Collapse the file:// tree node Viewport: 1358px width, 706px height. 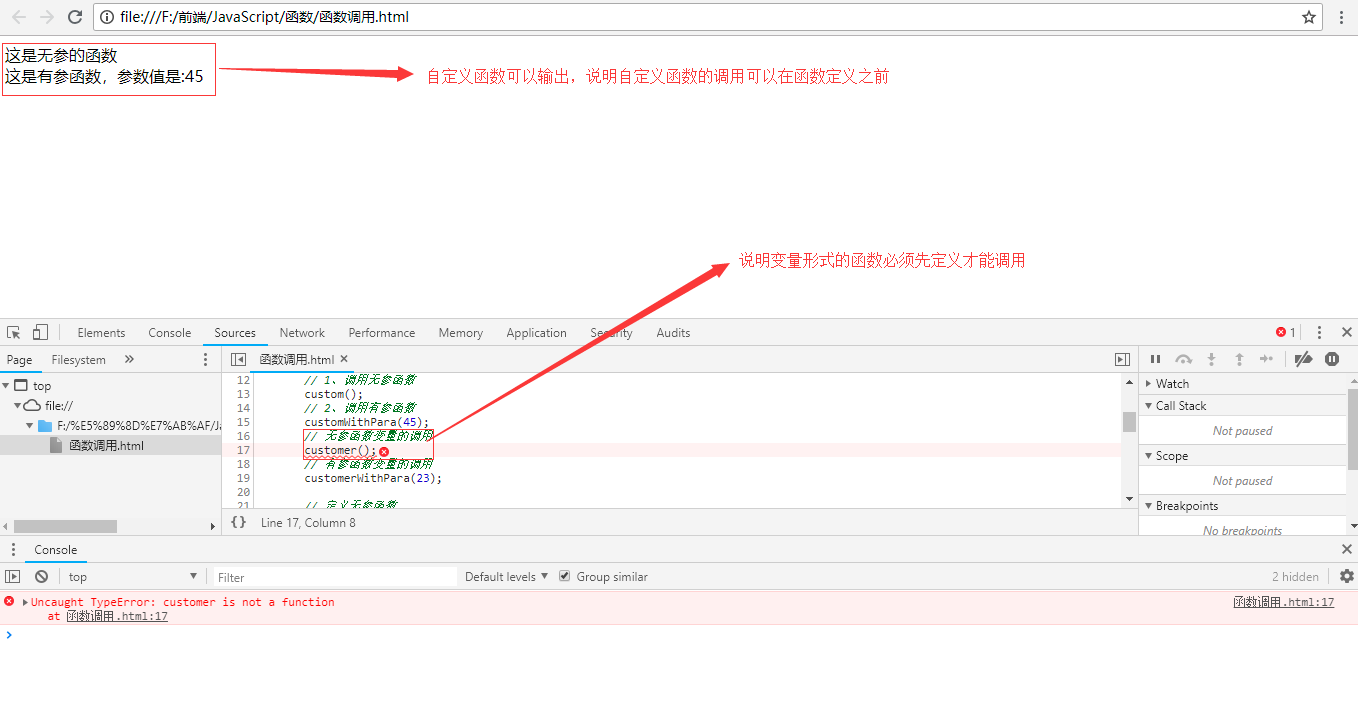(x=17, y=405)
